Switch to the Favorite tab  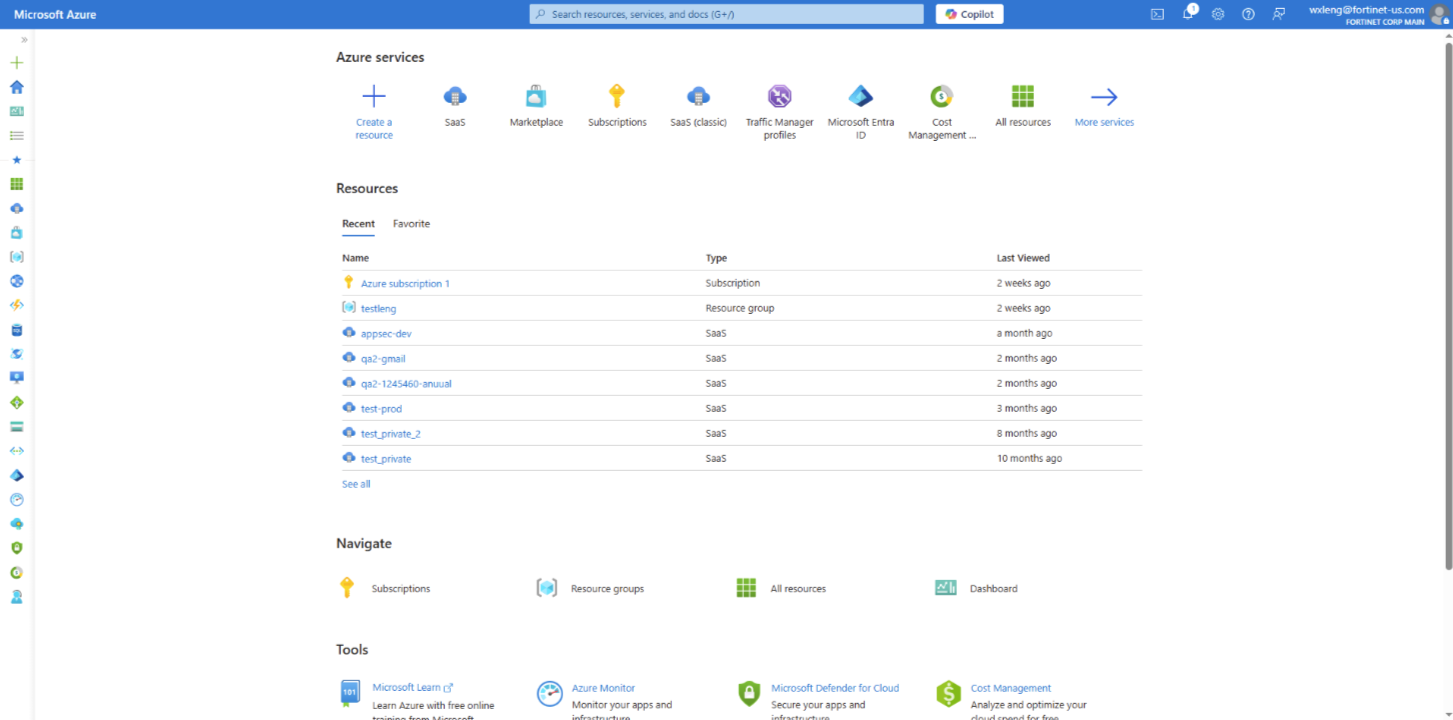[x=411, y=224]
